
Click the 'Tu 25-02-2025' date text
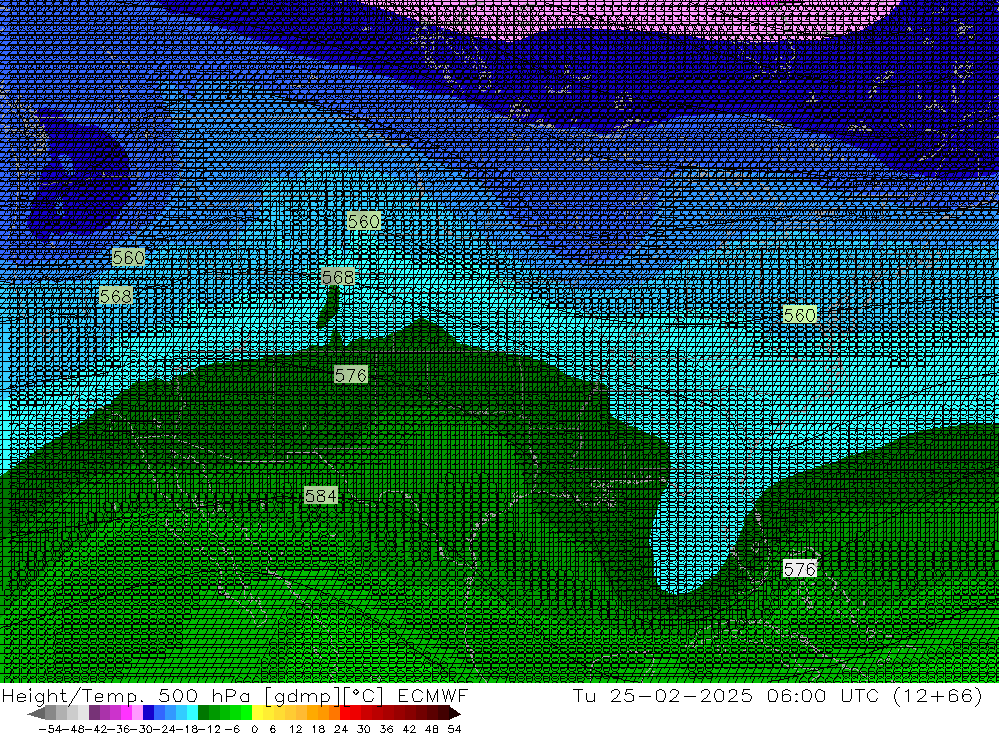(663, 695)
